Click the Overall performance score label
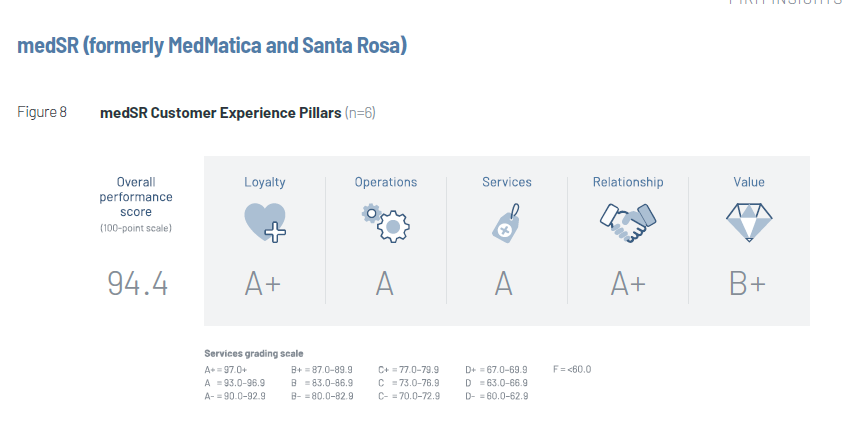The height and width of the screenshot is (433, 861). click(136, 197)
